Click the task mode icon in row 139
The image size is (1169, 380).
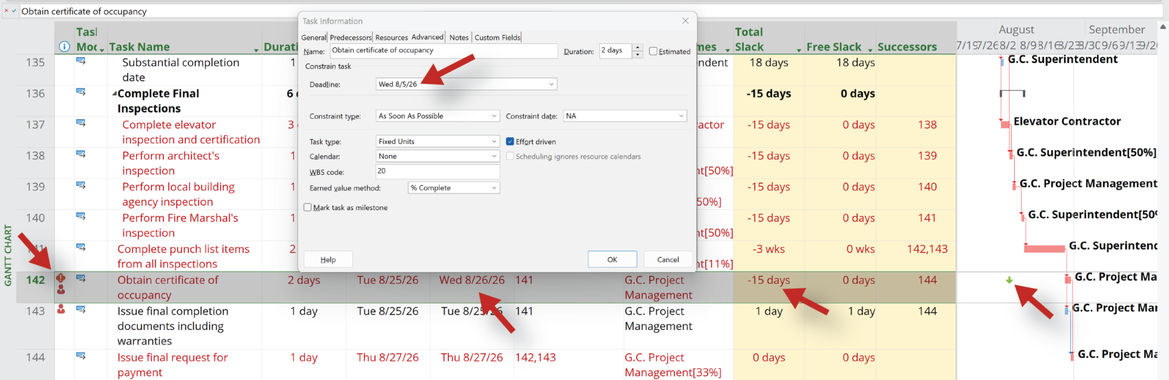click(81, 186)
